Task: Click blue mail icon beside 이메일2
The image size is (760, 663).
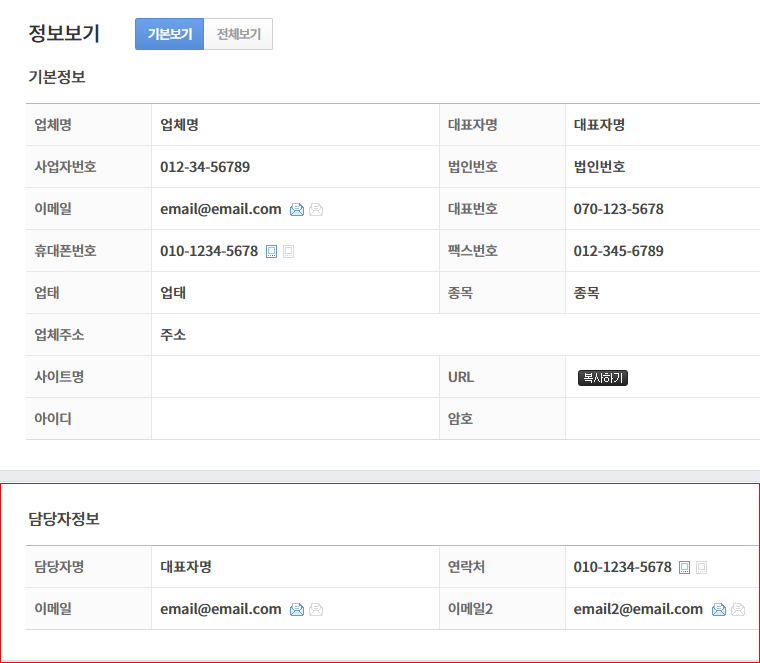Action: pyautogui.click(x=718, y=610)
